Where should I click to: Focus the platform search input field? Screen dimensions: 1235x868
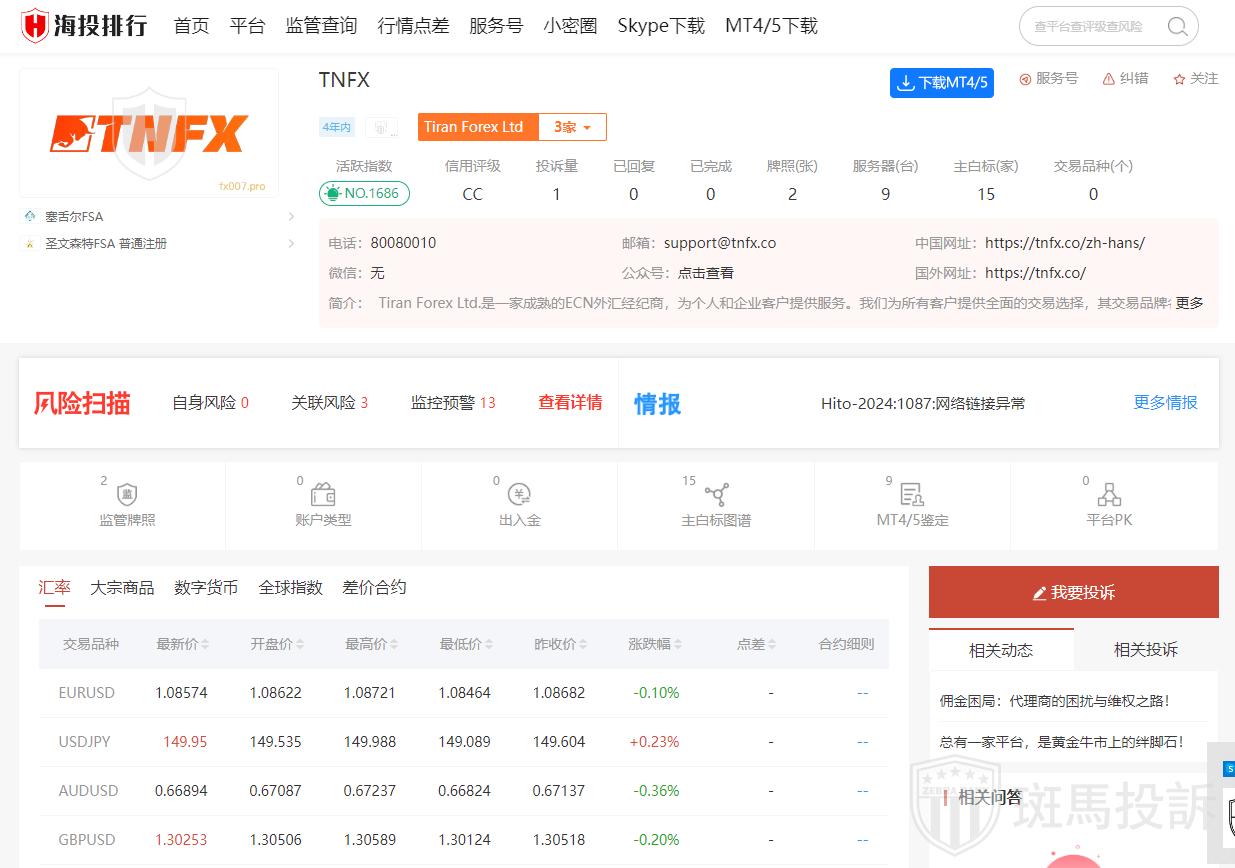(x=1090, y=27)
